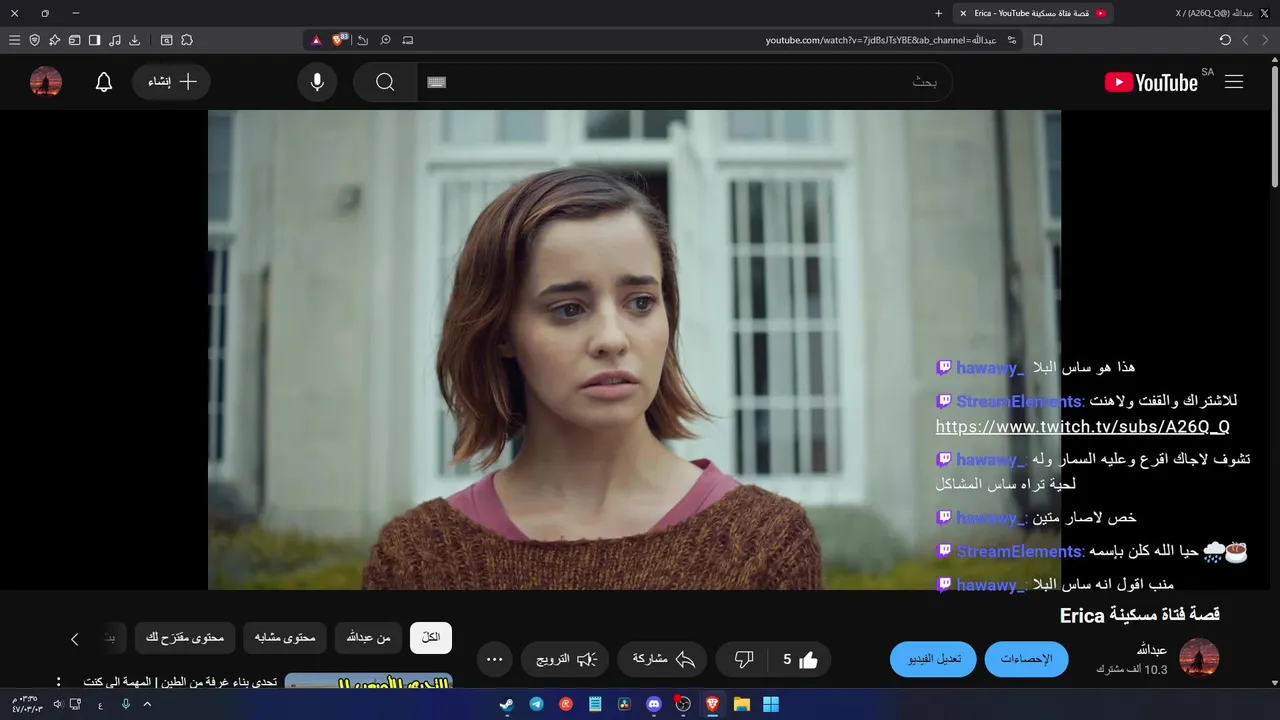This screenshot has width=1280, height=720.
Task: Open the zoom magnifier icon in address bar
Action: point(385,40)
